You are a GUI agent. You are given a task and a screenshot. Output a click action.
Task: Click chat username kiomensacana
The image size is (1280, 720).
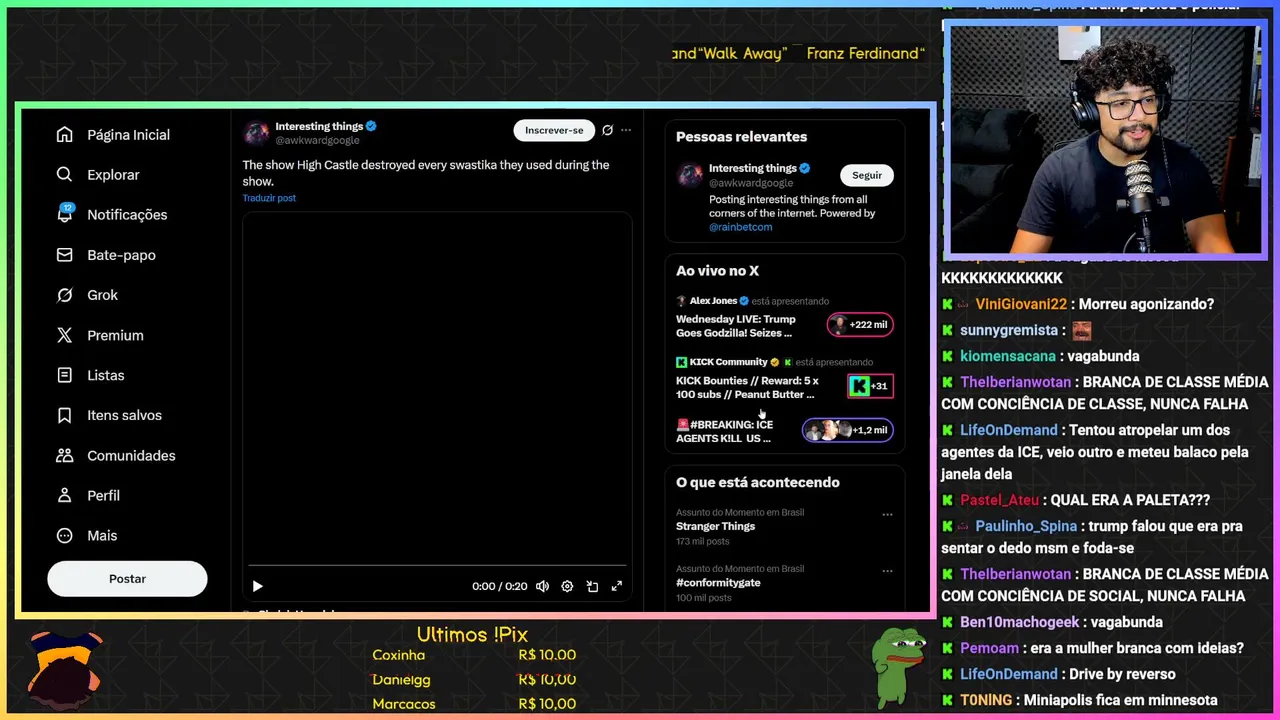tap(1007, 356)
